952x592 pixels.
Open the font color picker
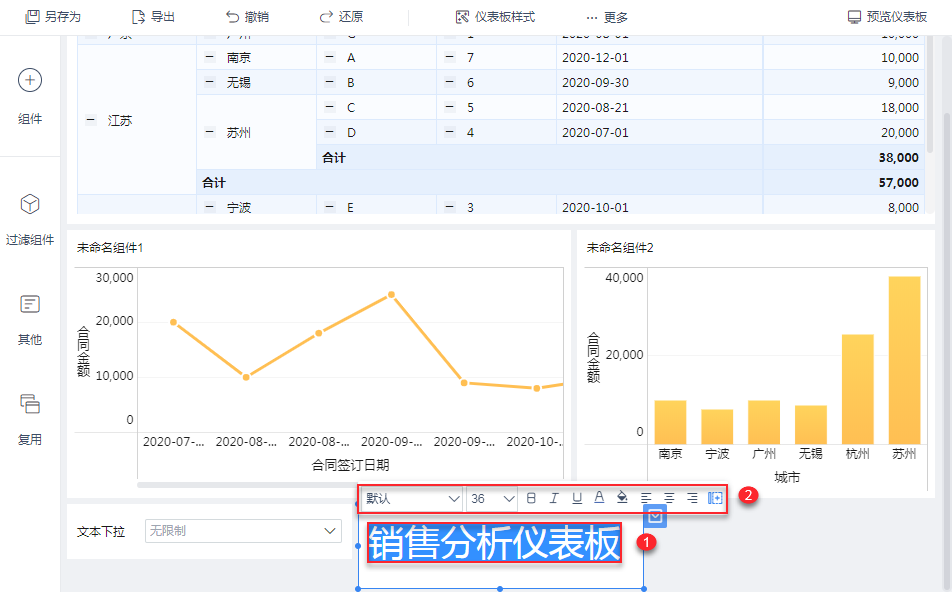click(x=599, y=497)
